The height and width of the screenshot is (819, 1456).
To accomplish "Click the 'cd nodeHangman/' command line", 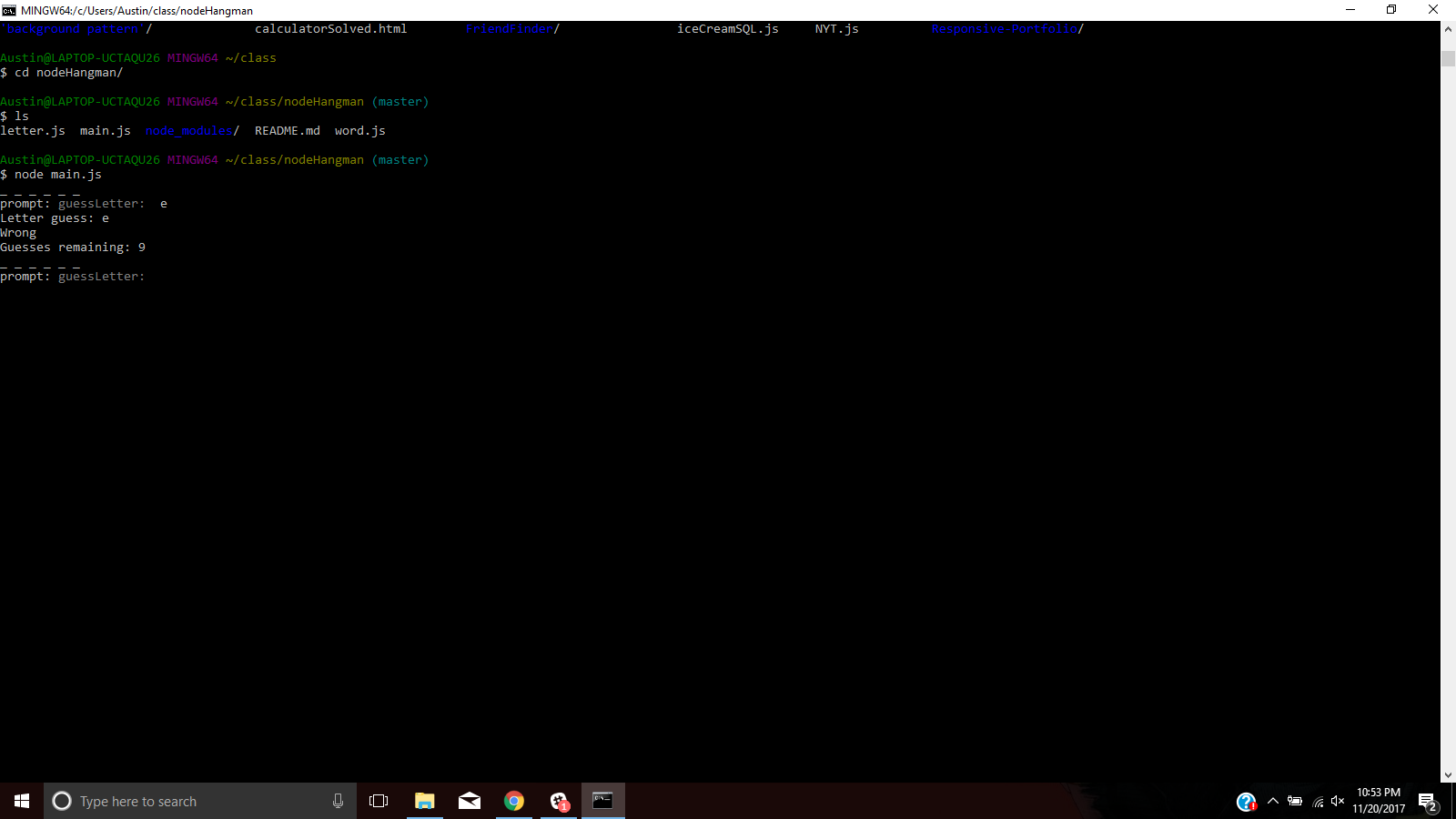I will coord(62,73).
